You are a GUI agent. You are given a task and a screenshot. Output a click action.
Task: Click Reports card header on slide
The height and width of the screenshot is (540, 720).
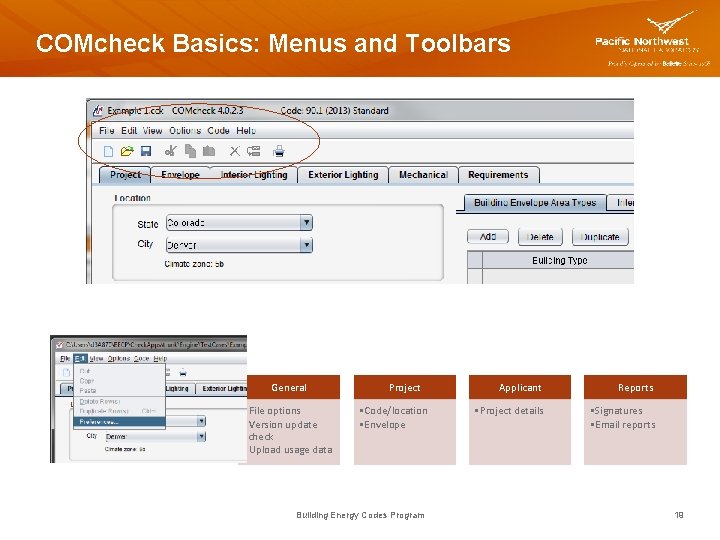[x=636, y=387]
